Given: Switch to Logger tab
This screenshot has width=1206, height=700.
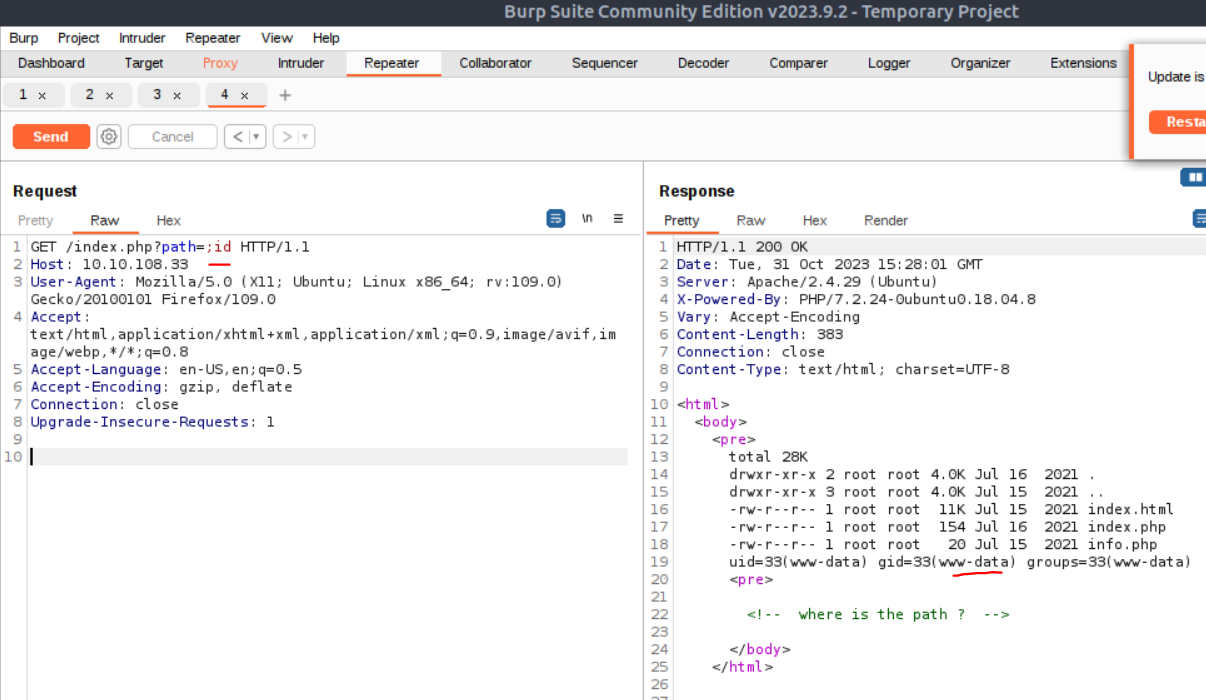Looking at the screenshot, I should [889, 63].
